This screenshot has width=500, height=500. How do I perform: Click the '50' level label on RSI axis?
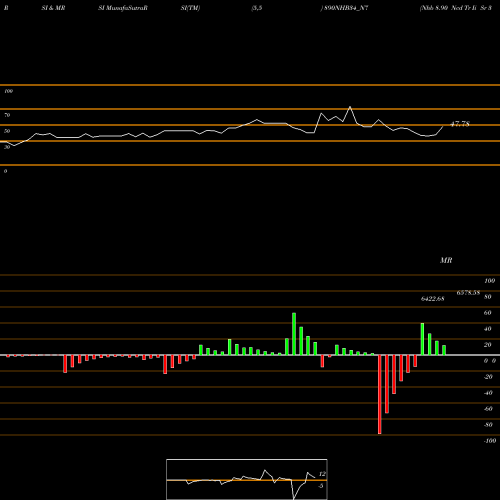pyautogui.click(x=7, y=131)
